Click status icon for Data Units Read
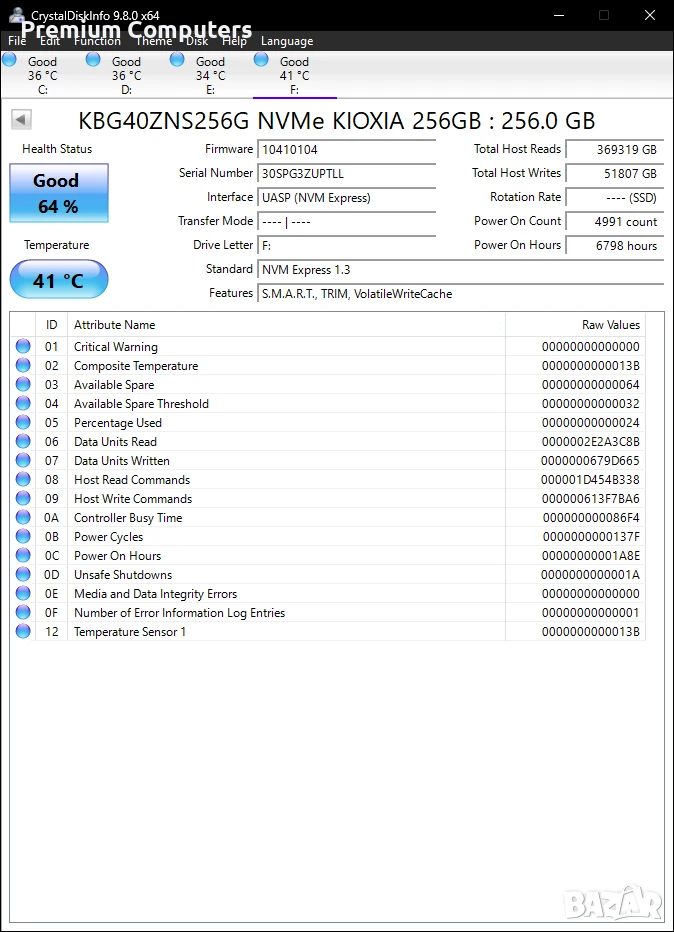Image resolution: width=674 pixels, height=932 pixels. (x=23, y=441)
